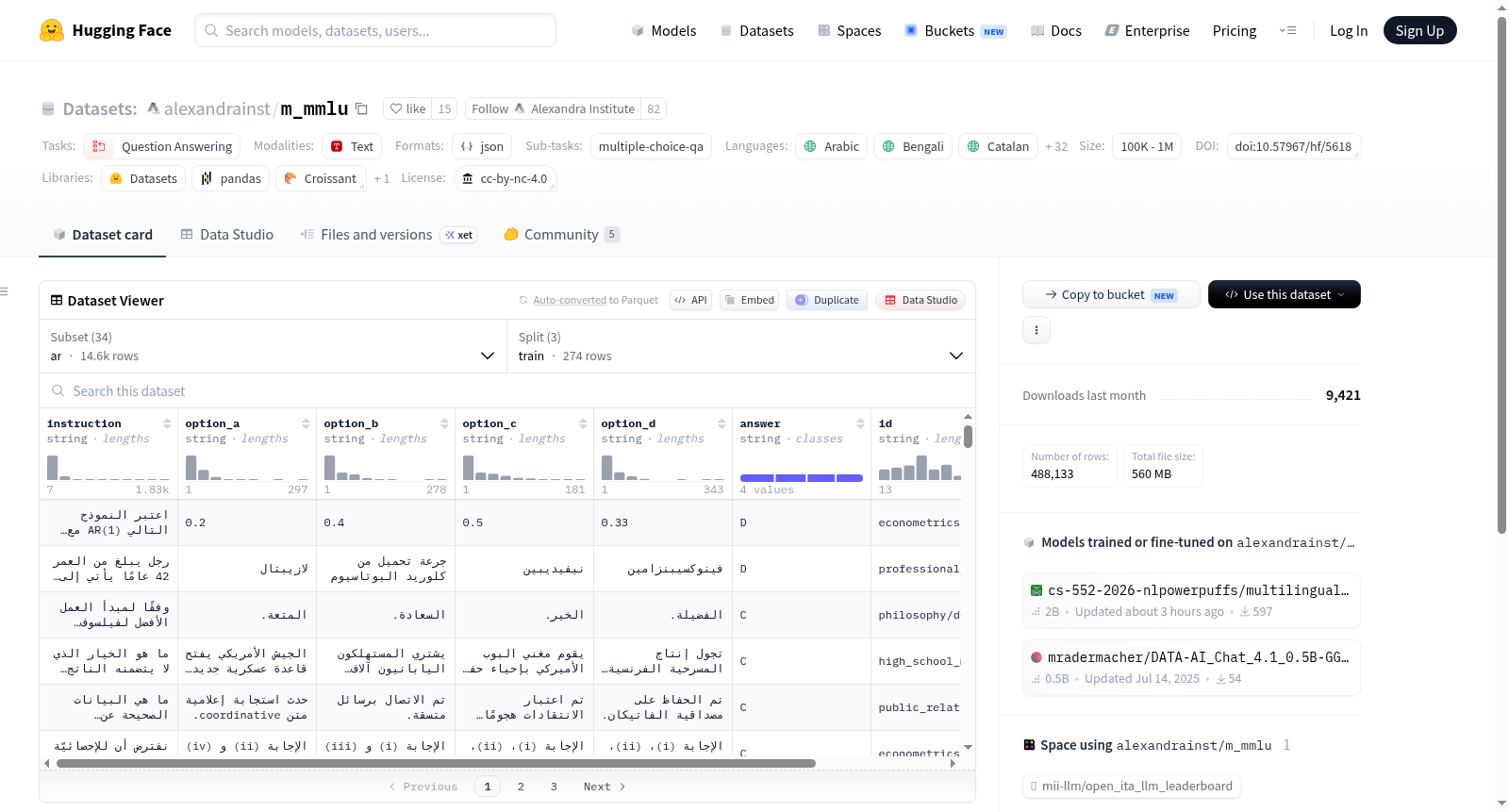The image size is (1509, 812).
Task: Open the Use this dataset dropdown
Action: coord(1284,294)
